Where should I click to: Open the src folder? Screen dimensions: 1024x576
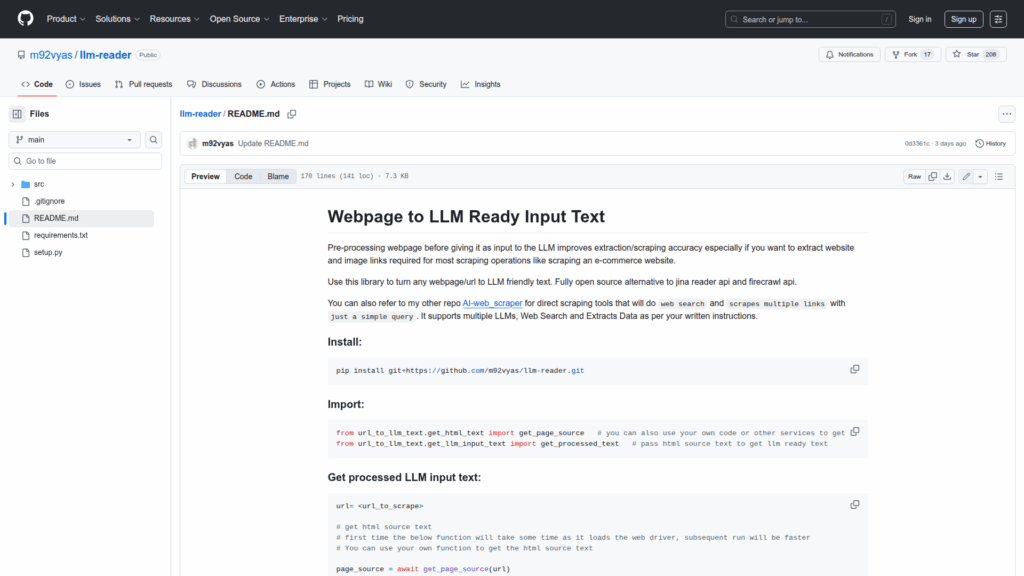click(x=39, y=184)
